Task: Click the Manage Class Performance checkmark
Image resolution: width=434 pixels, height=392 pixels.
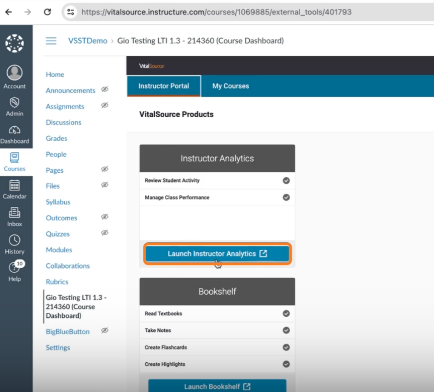Action: 286,197
